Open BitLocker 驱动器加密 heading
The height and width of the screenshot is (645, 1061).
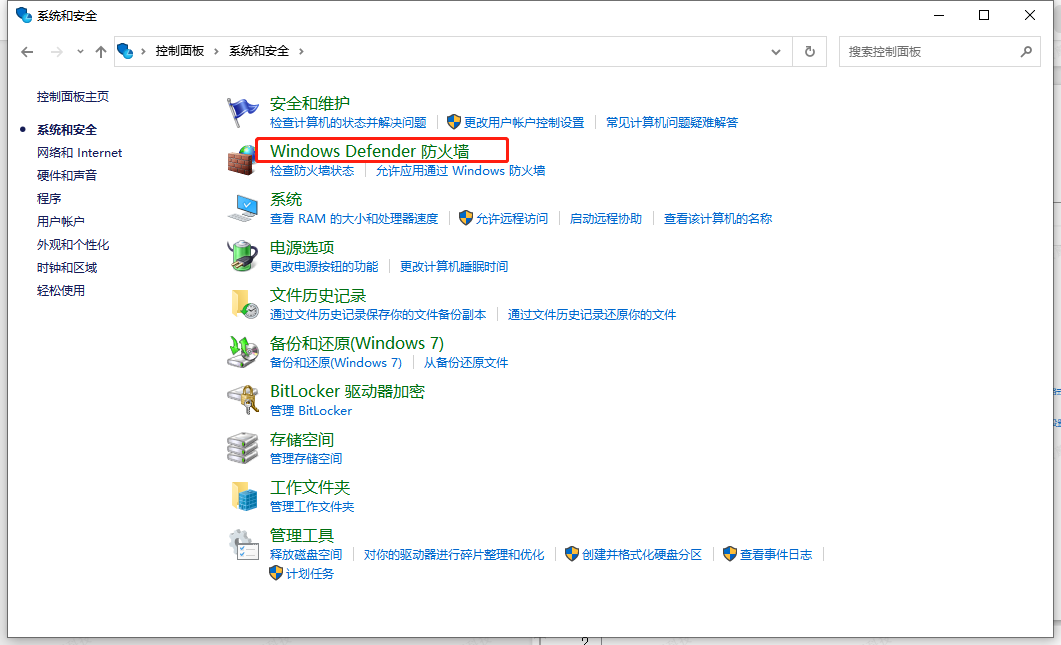click(347, 392)
